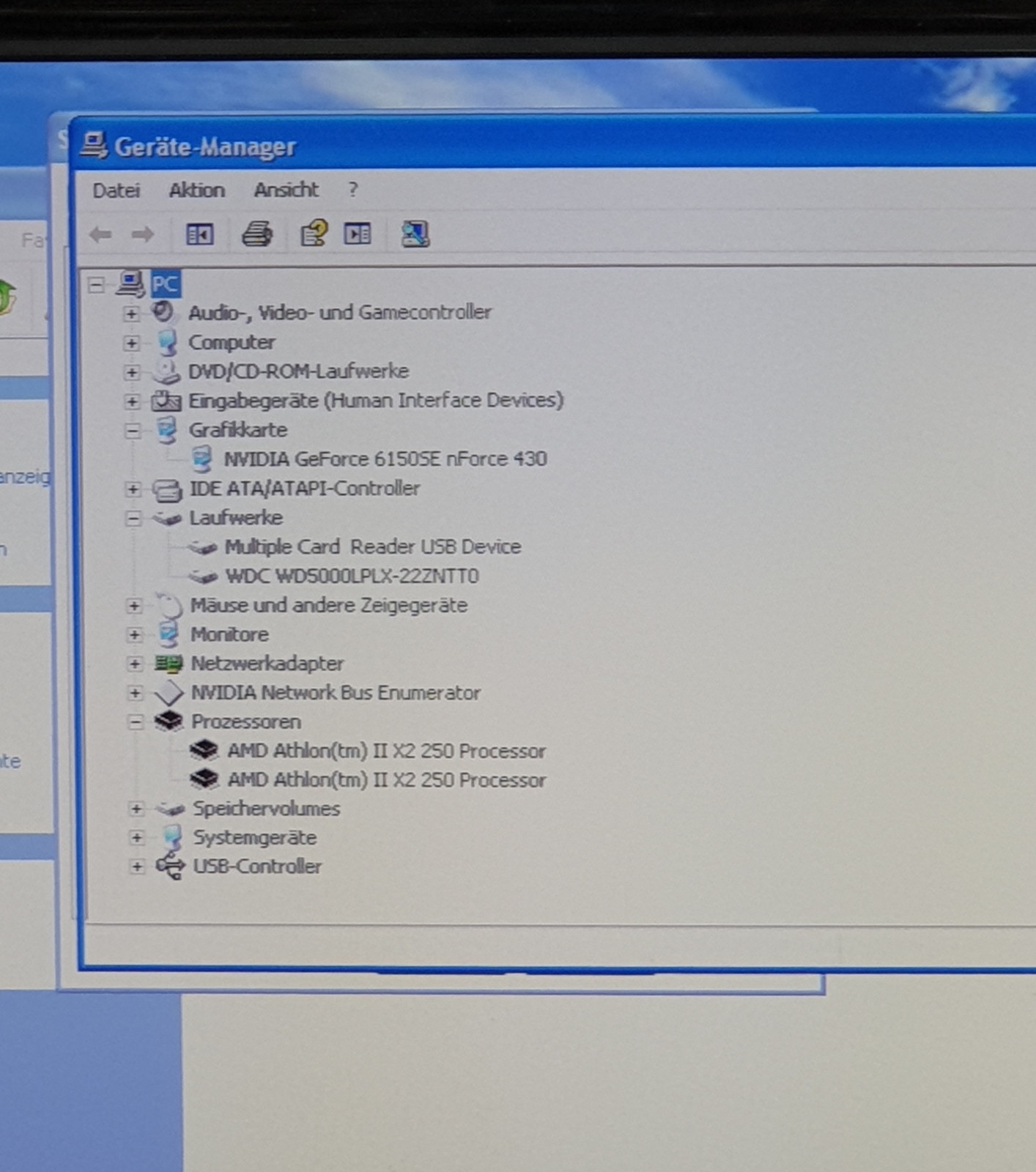Click the Forward arrow in the toolbar

click(143, 234)
